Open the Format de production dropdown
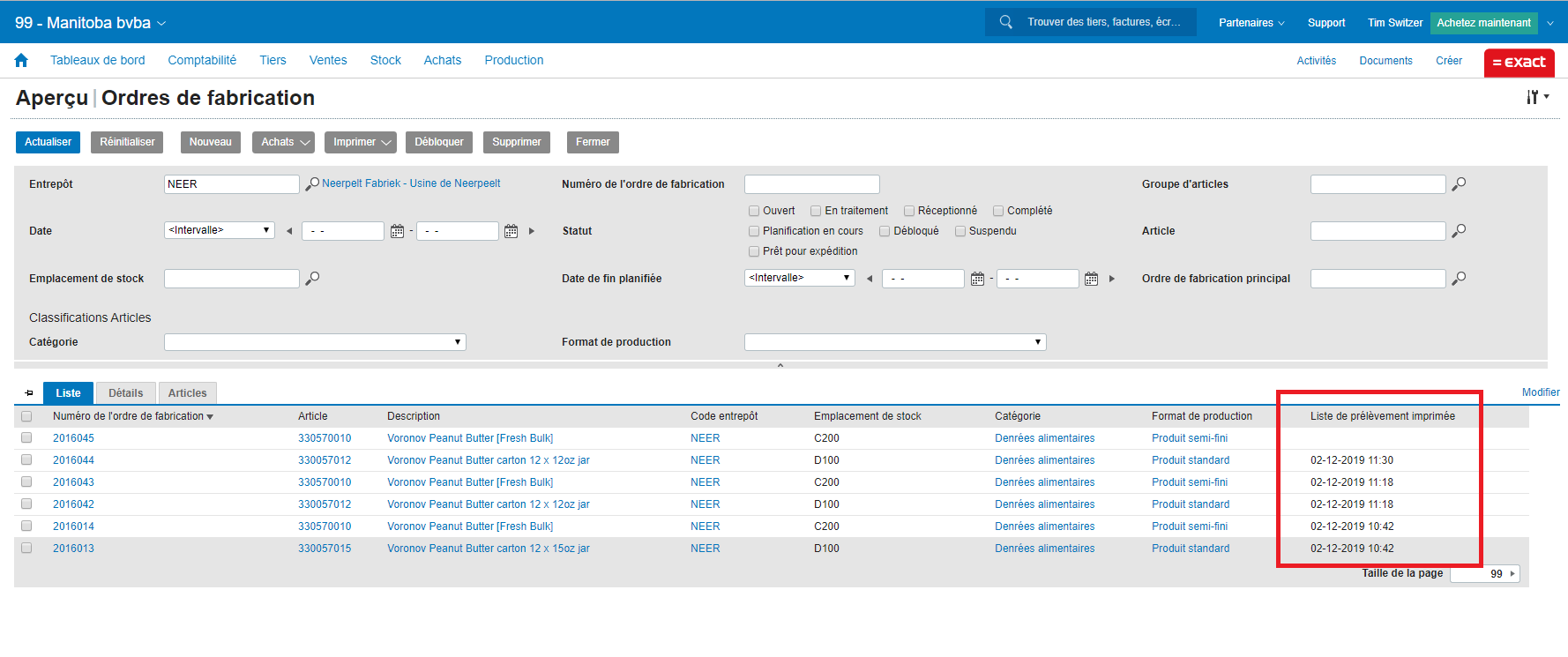Screen dimensions: 1568x657 tap(895, 342)
